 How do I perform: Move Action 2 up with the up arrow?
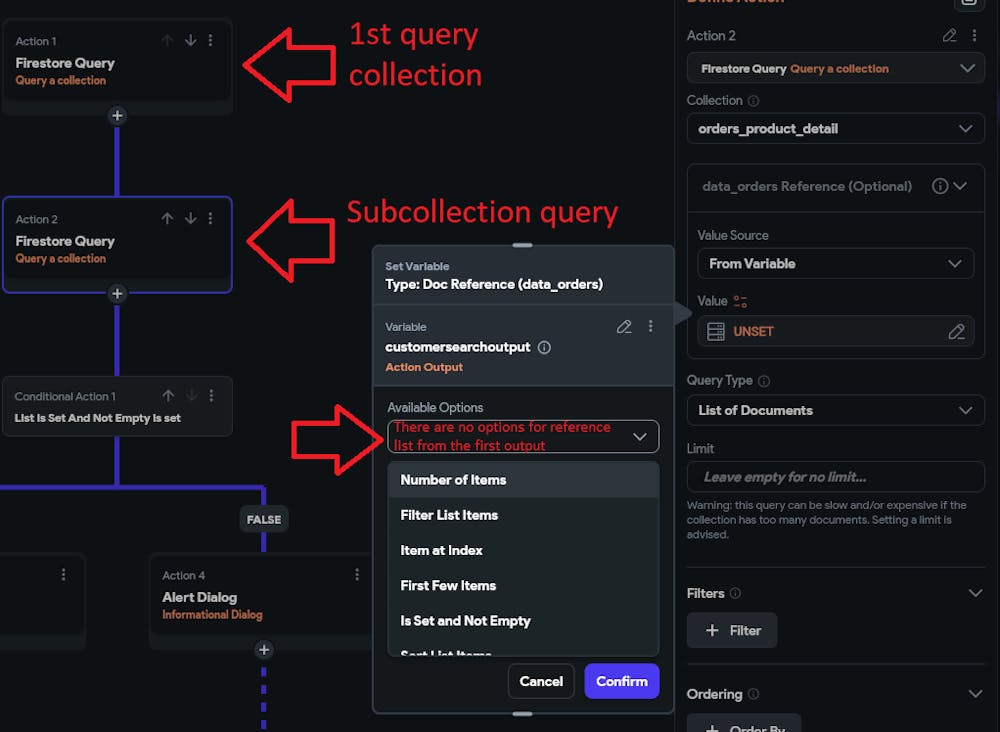point(168,219)
